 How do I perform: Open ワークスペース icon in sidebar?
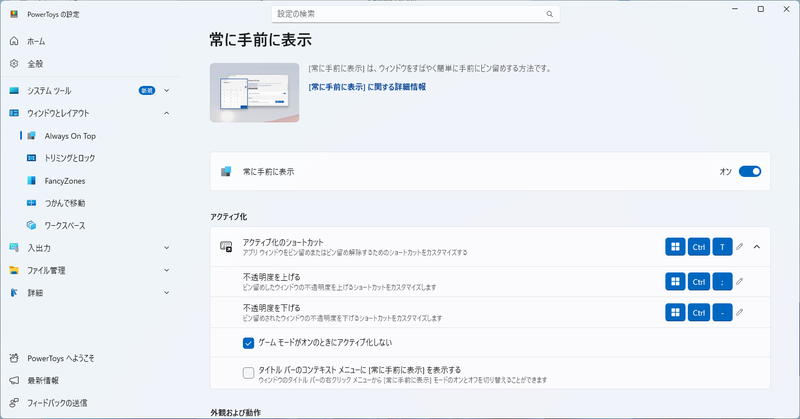[x=32, y=225]
